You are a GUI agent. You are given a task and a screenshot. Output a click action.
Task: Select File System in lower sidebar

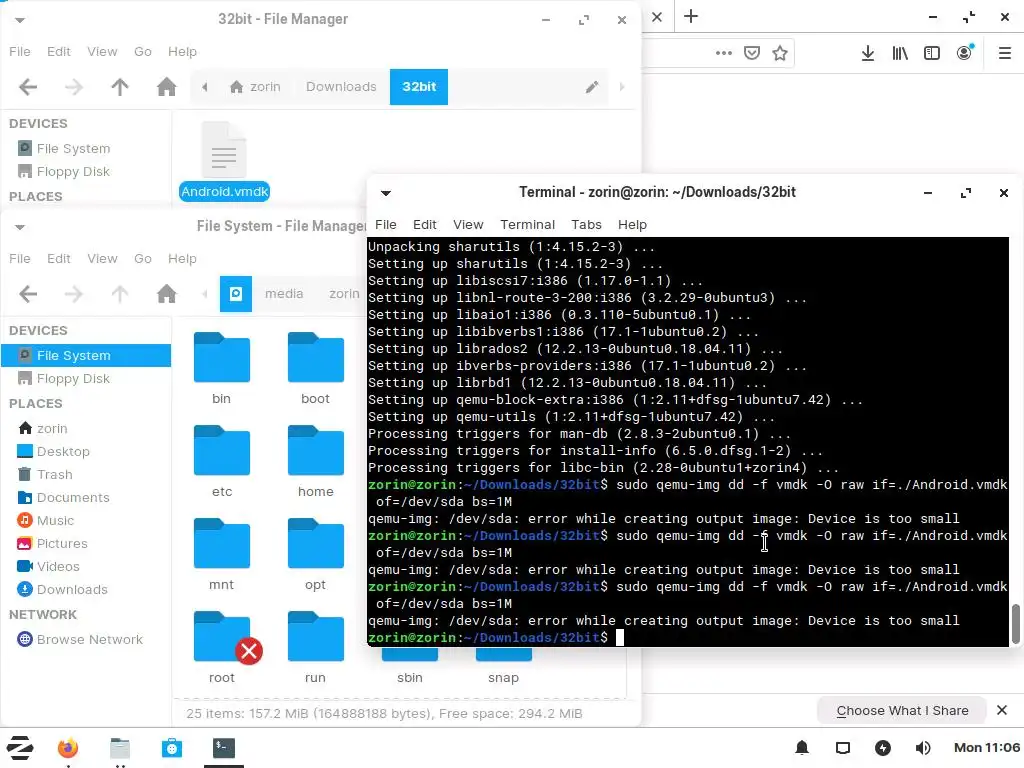click(x=86, y=355)
